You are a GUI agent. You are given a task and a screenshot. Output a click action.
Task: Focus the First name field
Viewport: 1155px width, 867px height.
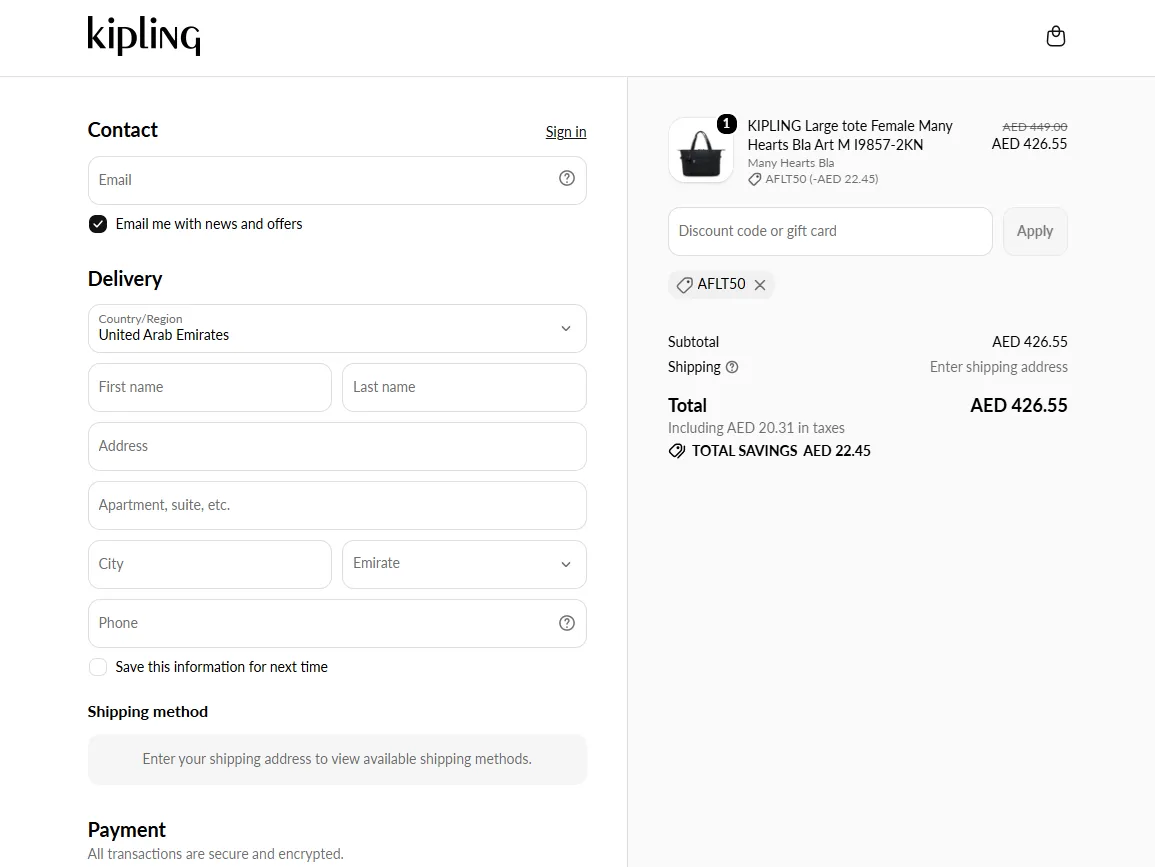tap(210, 387)
